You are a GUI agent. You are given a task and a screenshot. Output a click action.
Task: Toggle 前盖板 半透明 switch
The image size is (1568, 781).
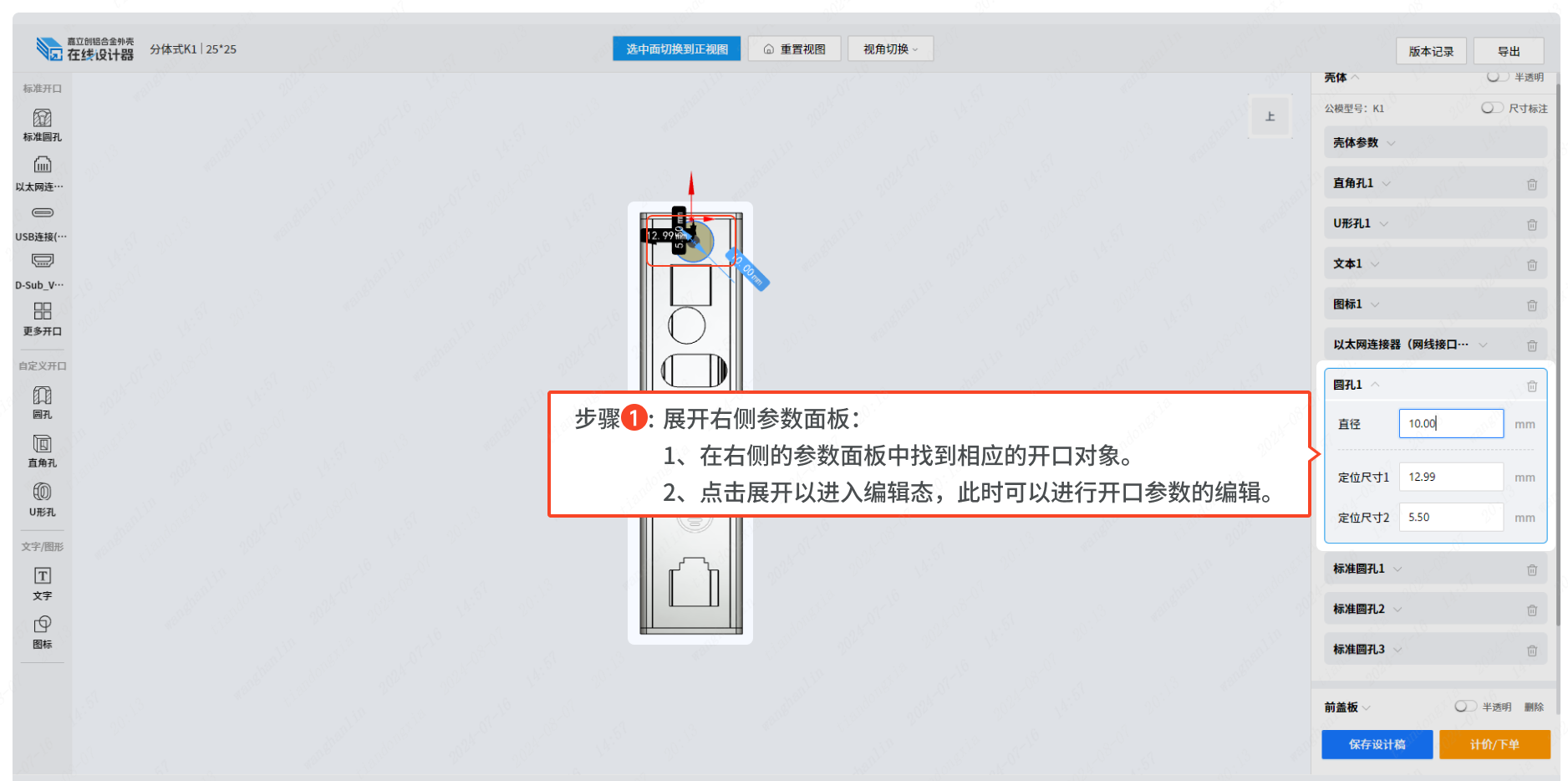[x=1465, y=707]
